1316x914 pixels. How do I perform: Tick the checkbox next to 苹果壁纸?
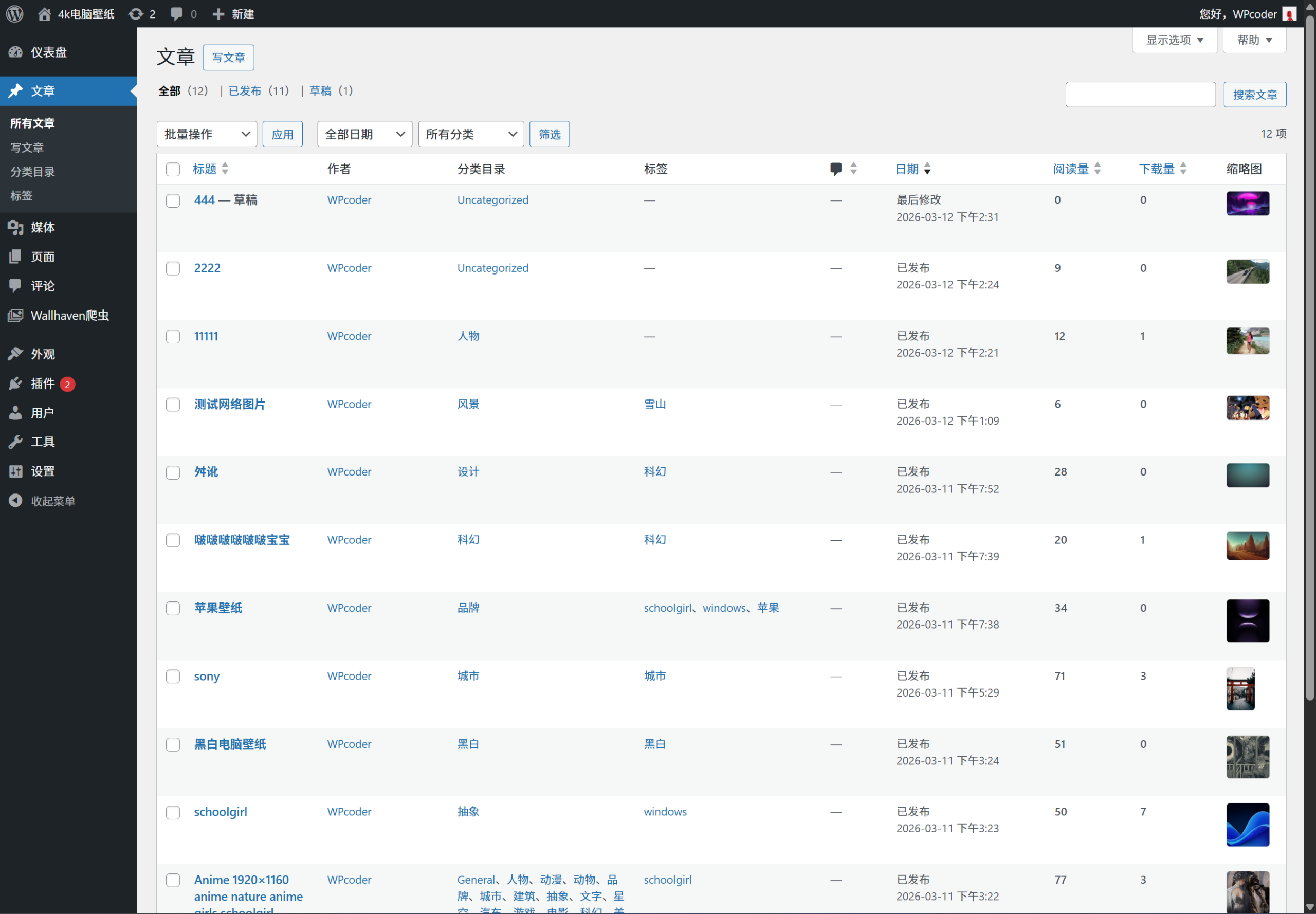coord(173,608)
